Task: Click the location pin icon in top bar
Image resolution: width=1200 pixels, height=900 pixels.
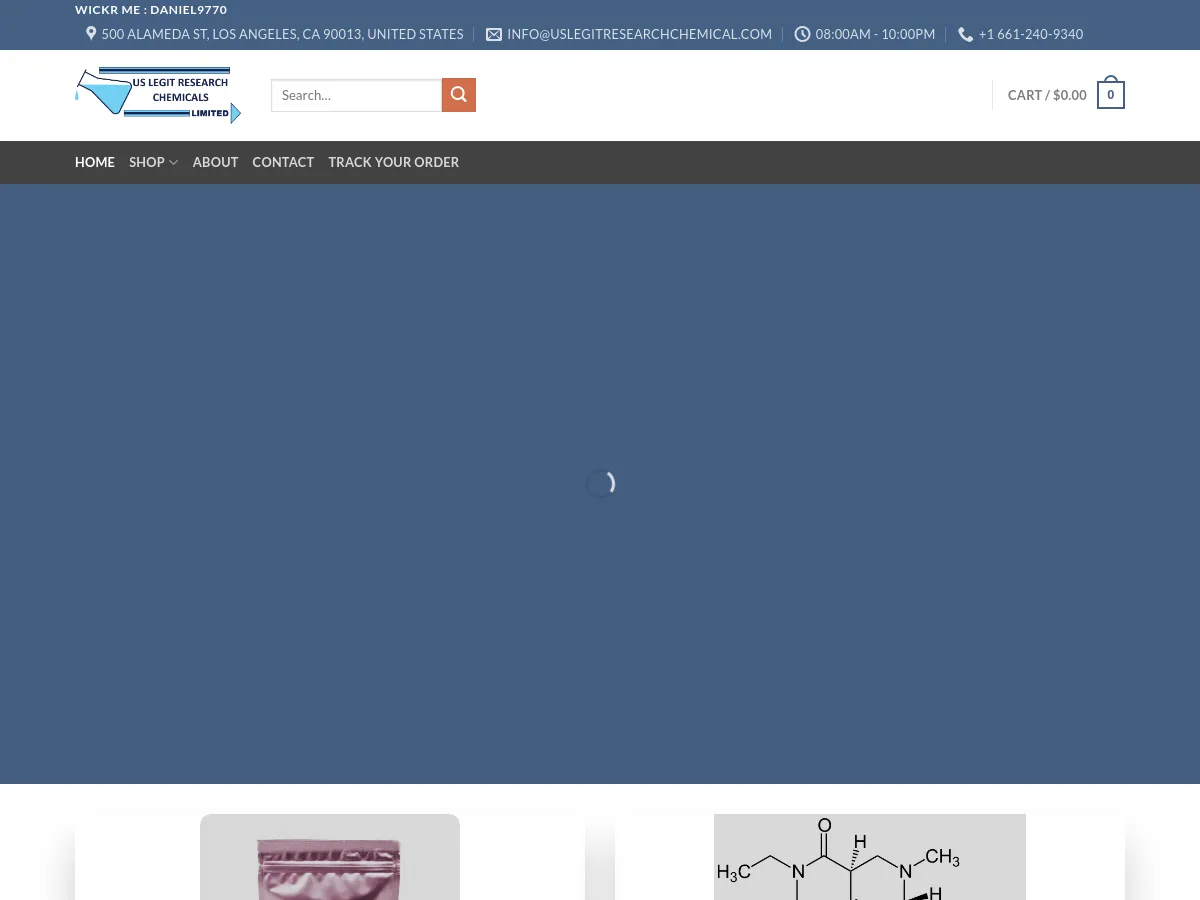Action: click(91, 33)
